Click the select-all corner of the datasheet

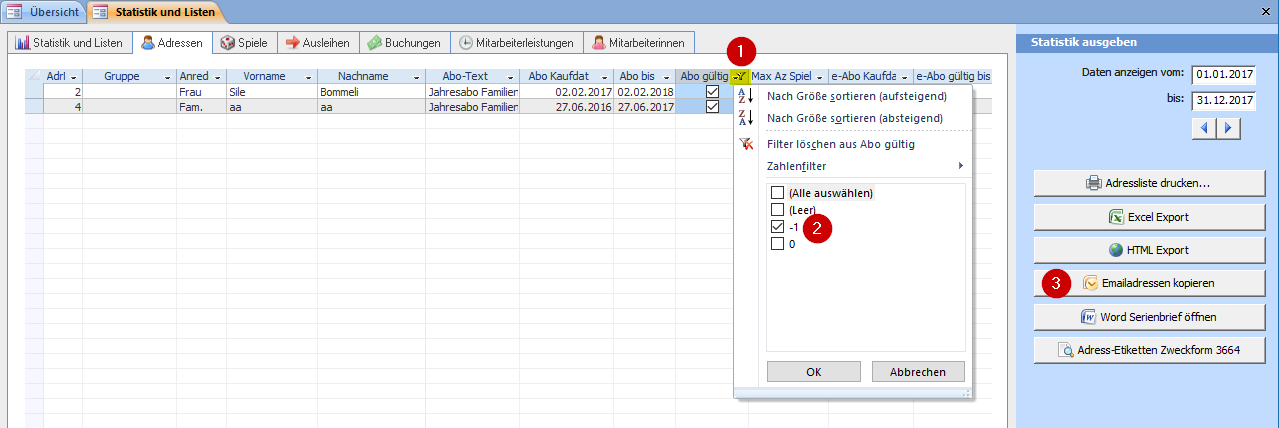click(34, 77)
